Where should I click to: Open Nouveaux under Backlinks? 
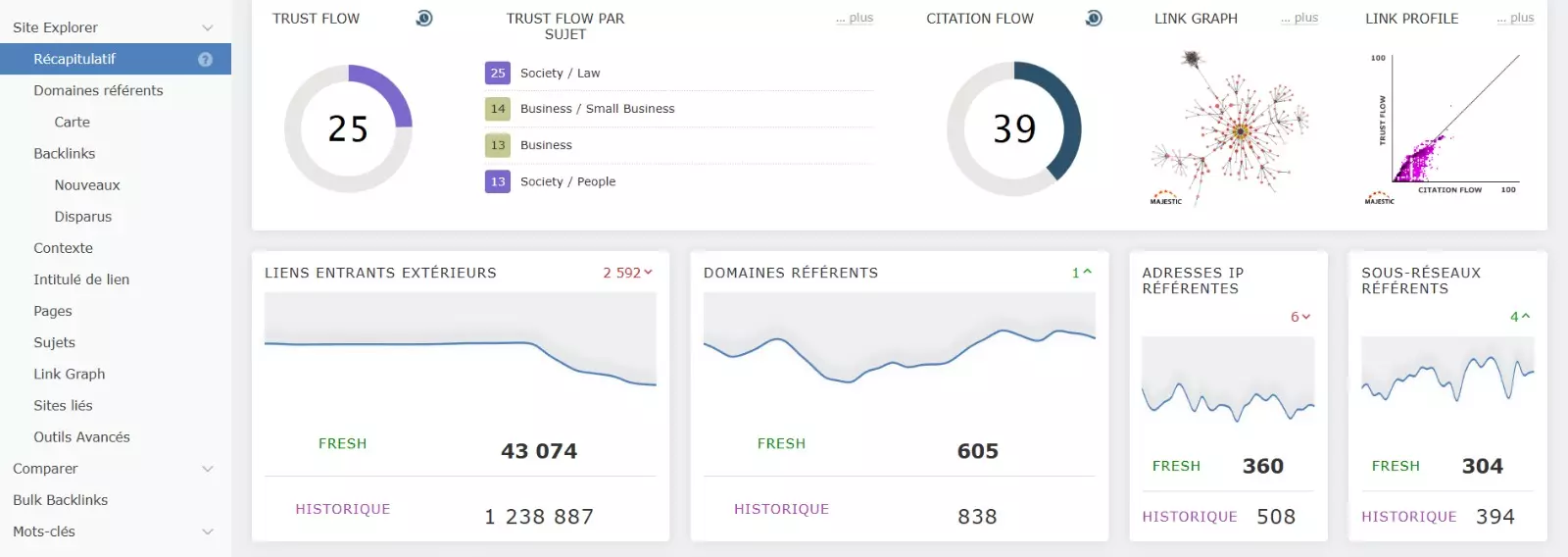pyautogui.click(x=87, y=185)
